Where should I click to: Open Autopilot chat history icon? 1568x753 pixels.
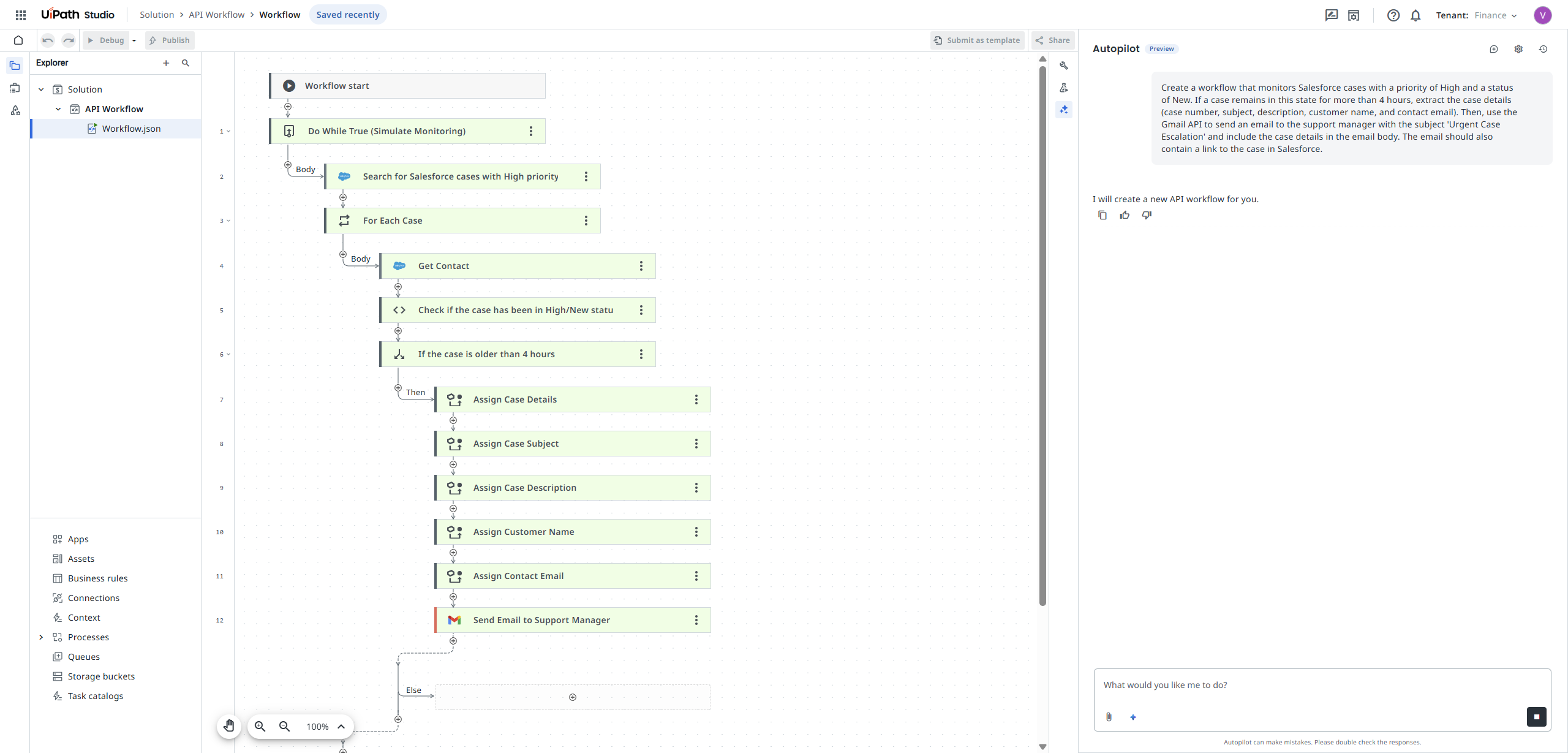1543,49
